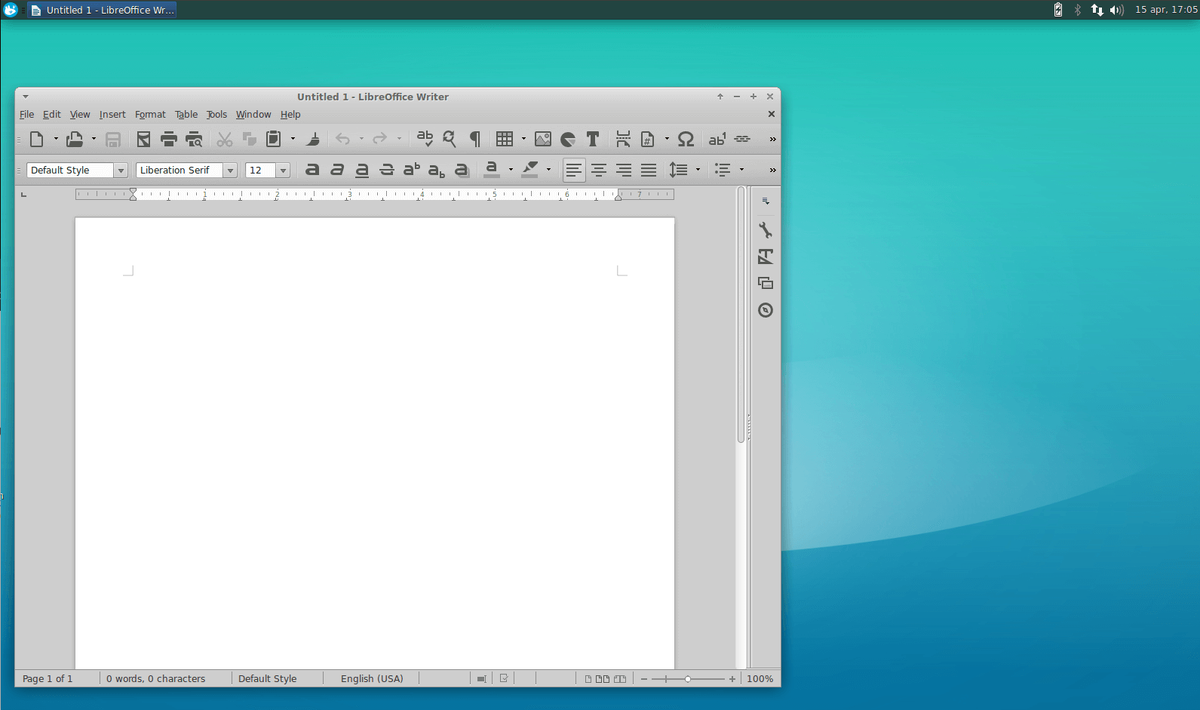This screenshot has width=1200, height=710.
Task: Select the Print Preview icon
Action: point(194,138)
